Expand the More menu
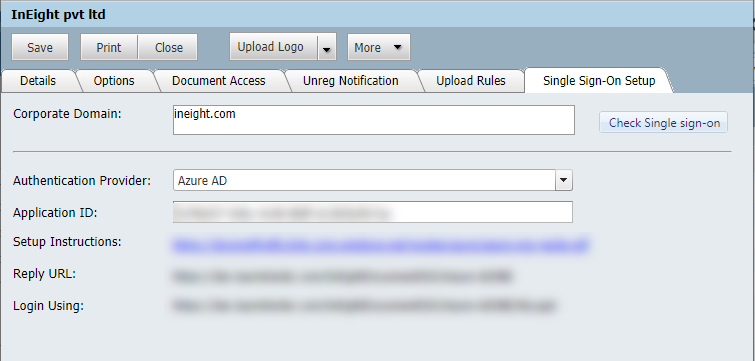This screenshot has width=755, height=361. click(x=378, y=47)
